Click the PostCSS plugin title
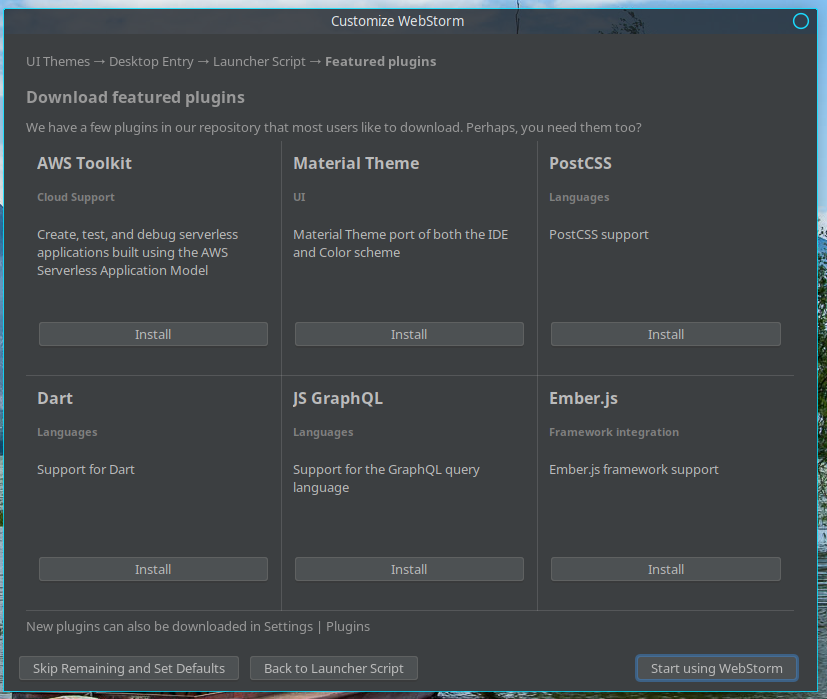Viewport: 827px width, 699px height. click(580, 164)
